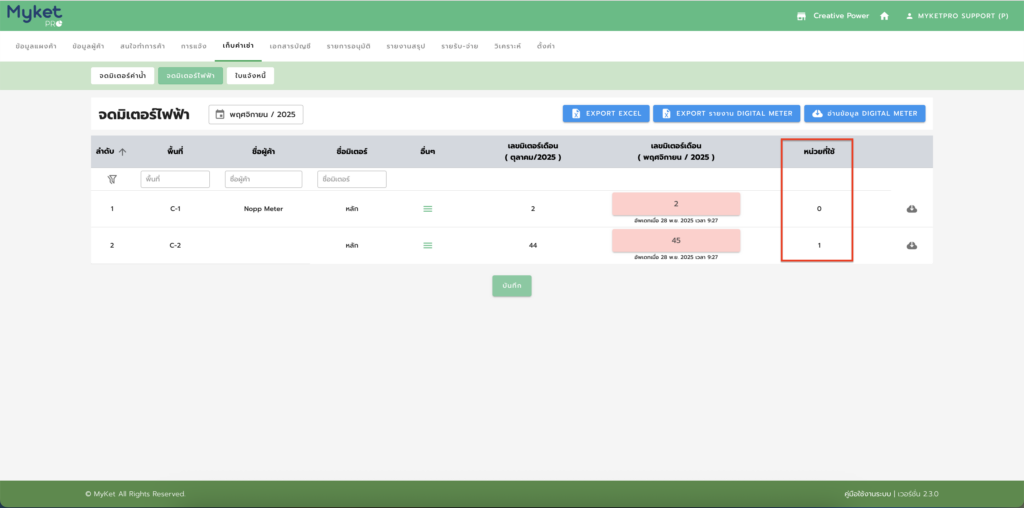1024x508 pixels.
Task: Switch to จดมิเตอร์ค่าน้ำ tab
Action: pyautogui.click(x=122, y=75)
